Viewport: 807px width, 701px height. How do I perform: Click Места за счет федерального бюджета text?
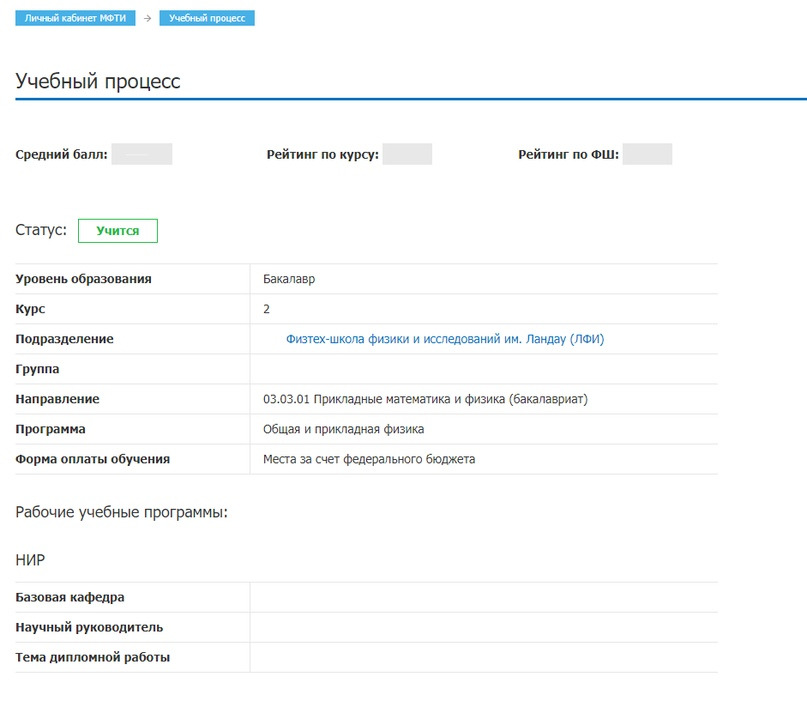pyautogui.click(x=369, y=459)
